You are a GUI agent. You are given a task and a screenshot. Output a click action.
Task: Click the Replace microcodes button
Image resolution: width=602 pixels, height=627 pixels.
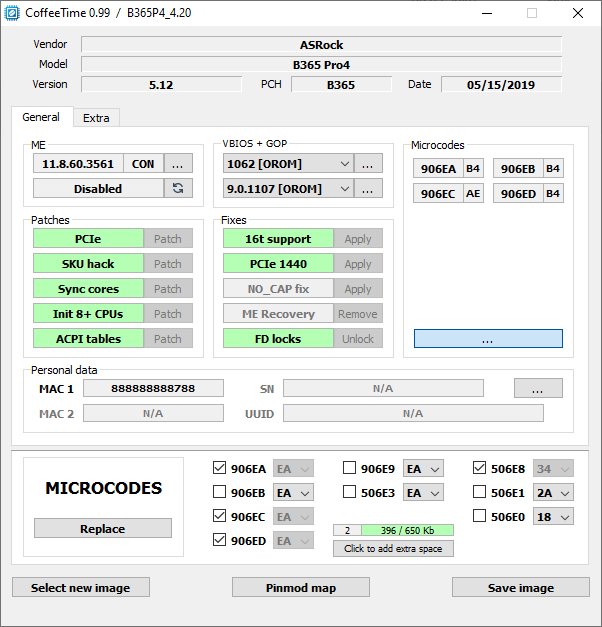tap(103, 528)
